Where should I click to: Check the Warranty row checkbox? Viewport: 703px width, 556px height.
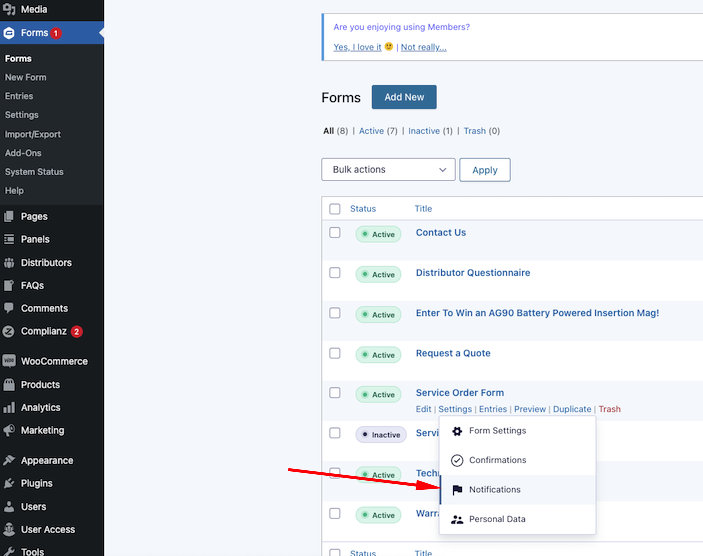point(335,513)
